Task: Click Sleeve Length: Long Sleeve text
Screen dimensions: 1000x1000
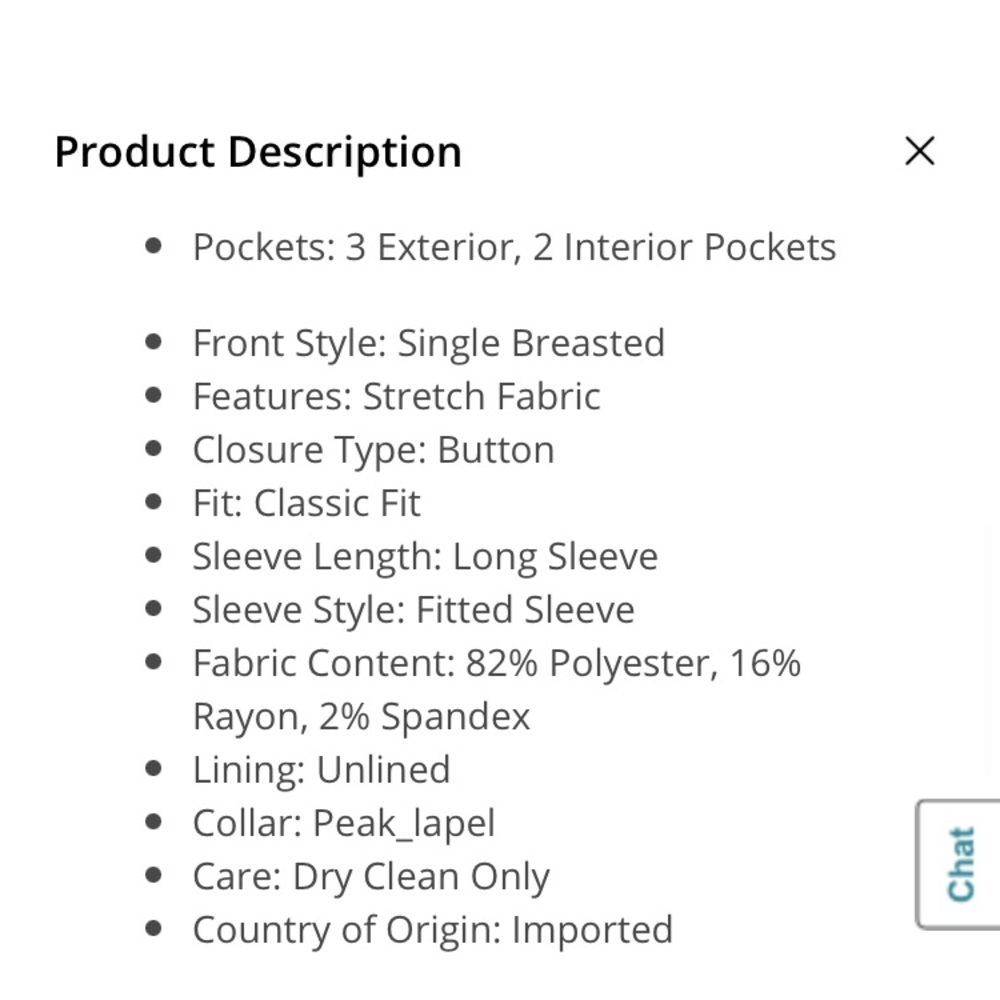Action: 425,556
